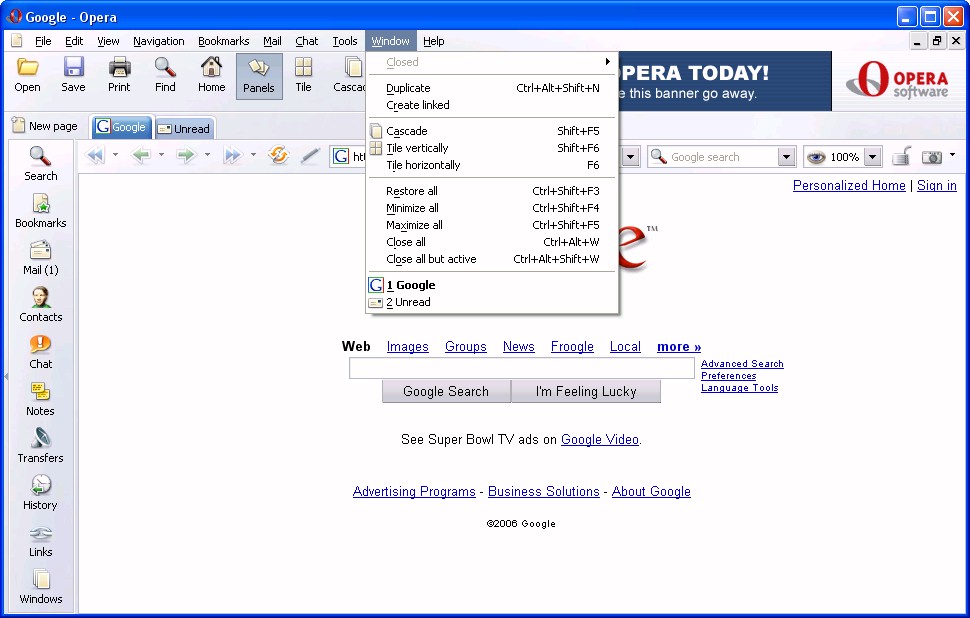Open the Fast forward dropdown arrow

(252, 155)
